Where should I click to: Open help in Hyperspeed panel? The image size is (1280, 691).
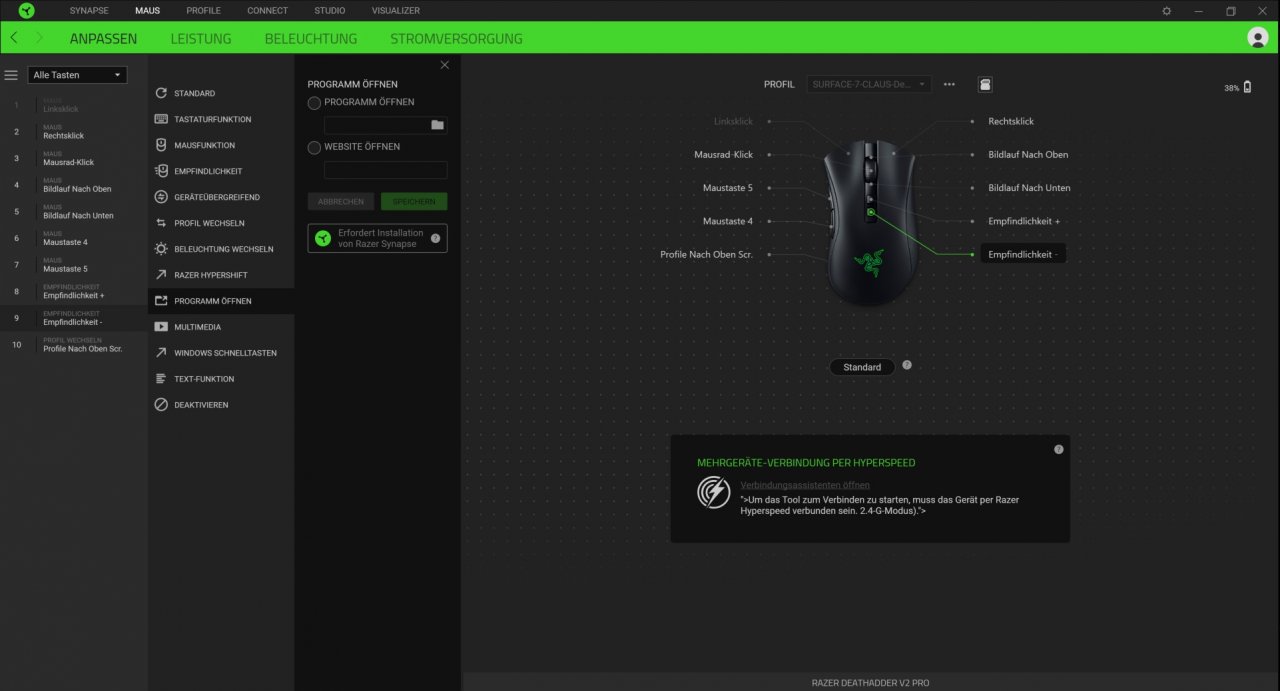click(x=1059, y=449)
